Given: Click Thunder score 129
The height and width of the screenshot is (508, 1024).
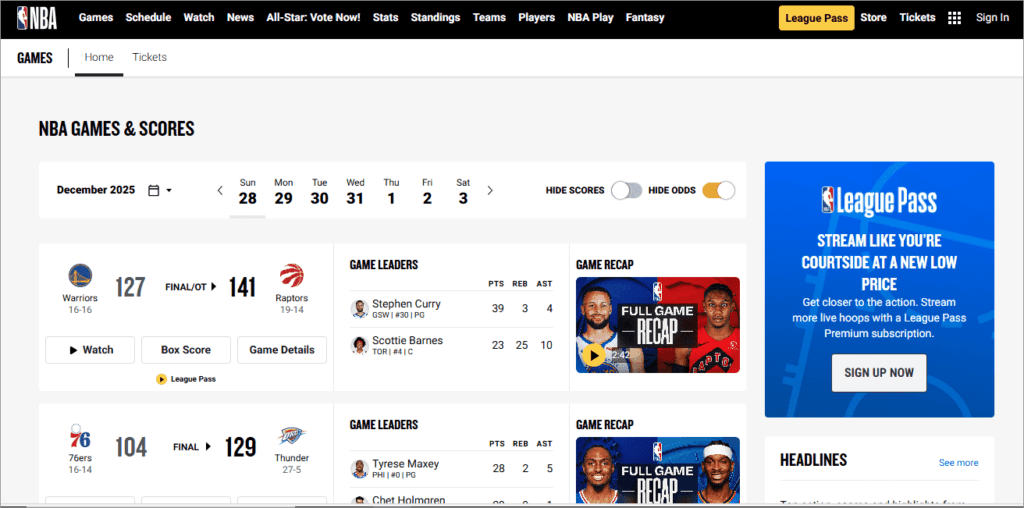Looking at the screenshot, I should pyautogui.click(x=241, y=447).
